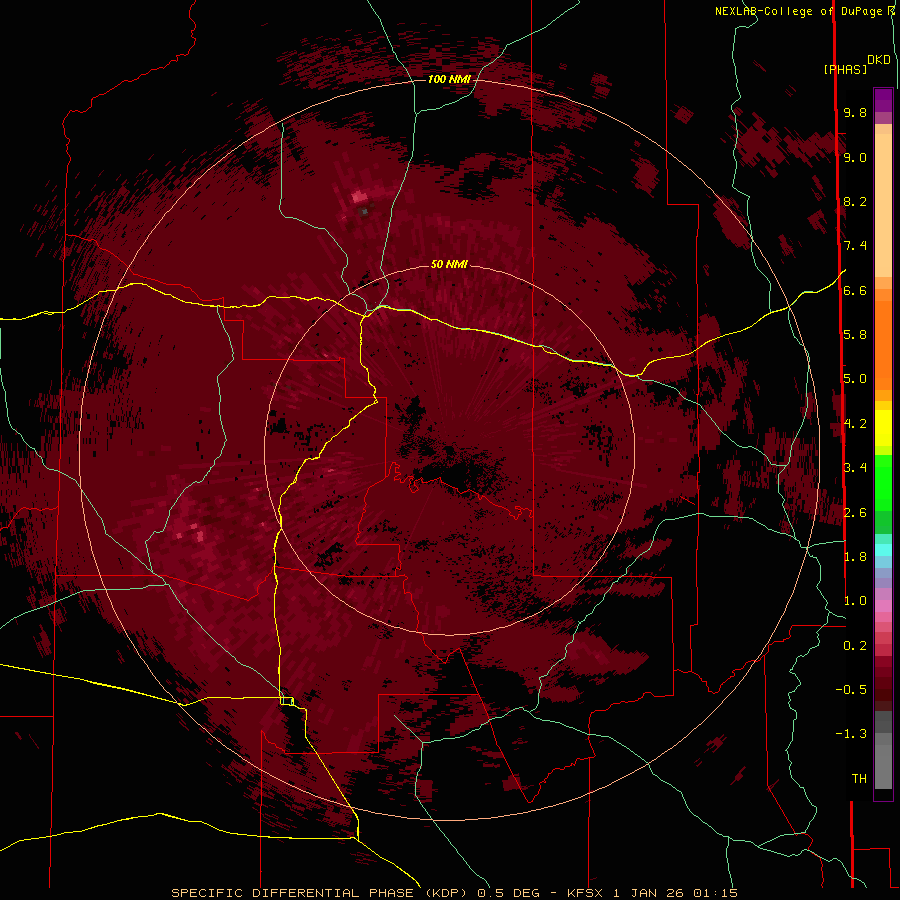Viewport: 900px width, 900px height.
Task: Click the 4.2 value on the color scale
Action: click(855, 424)
